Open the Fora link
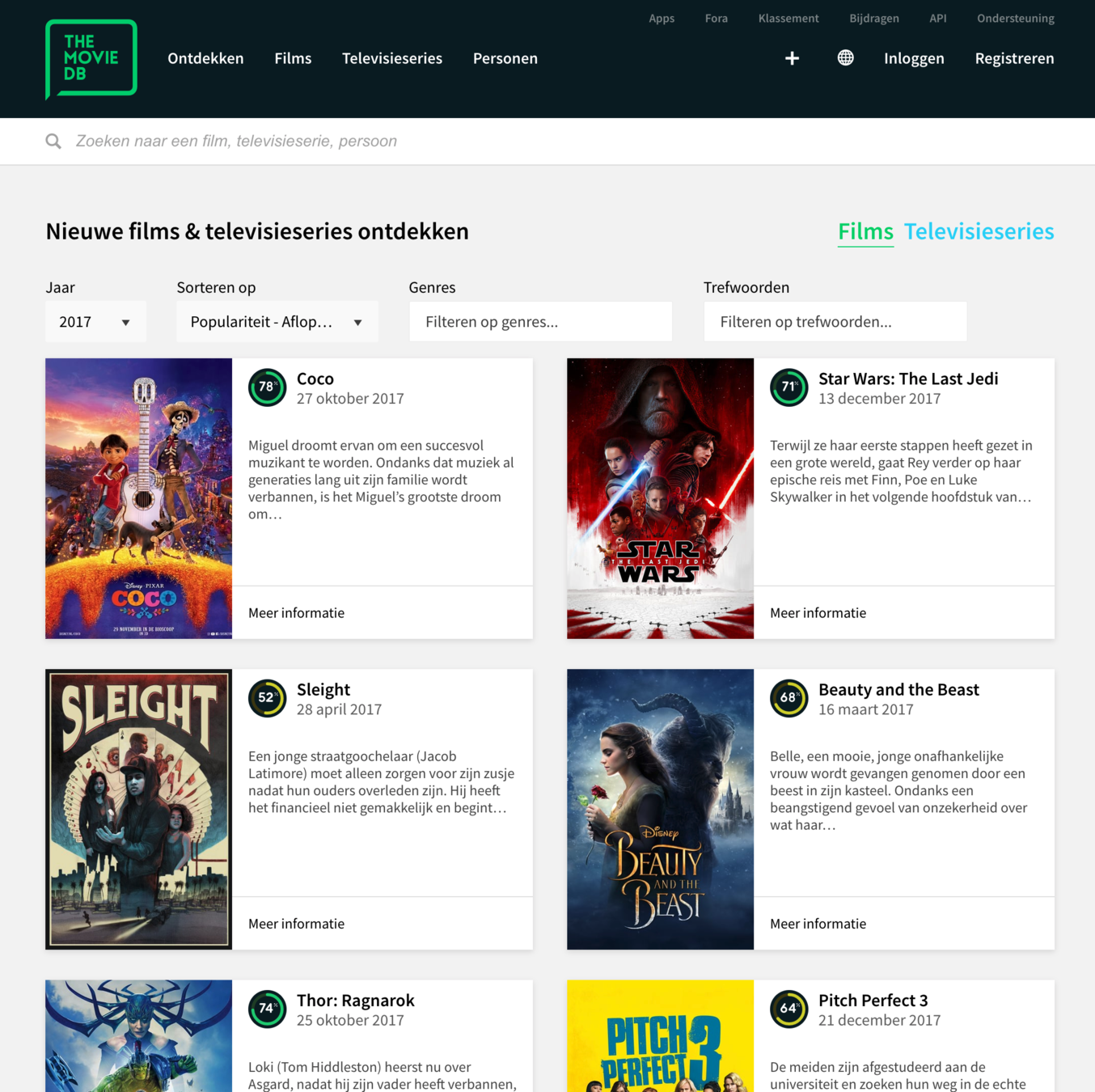 click(x=717, y=19)
